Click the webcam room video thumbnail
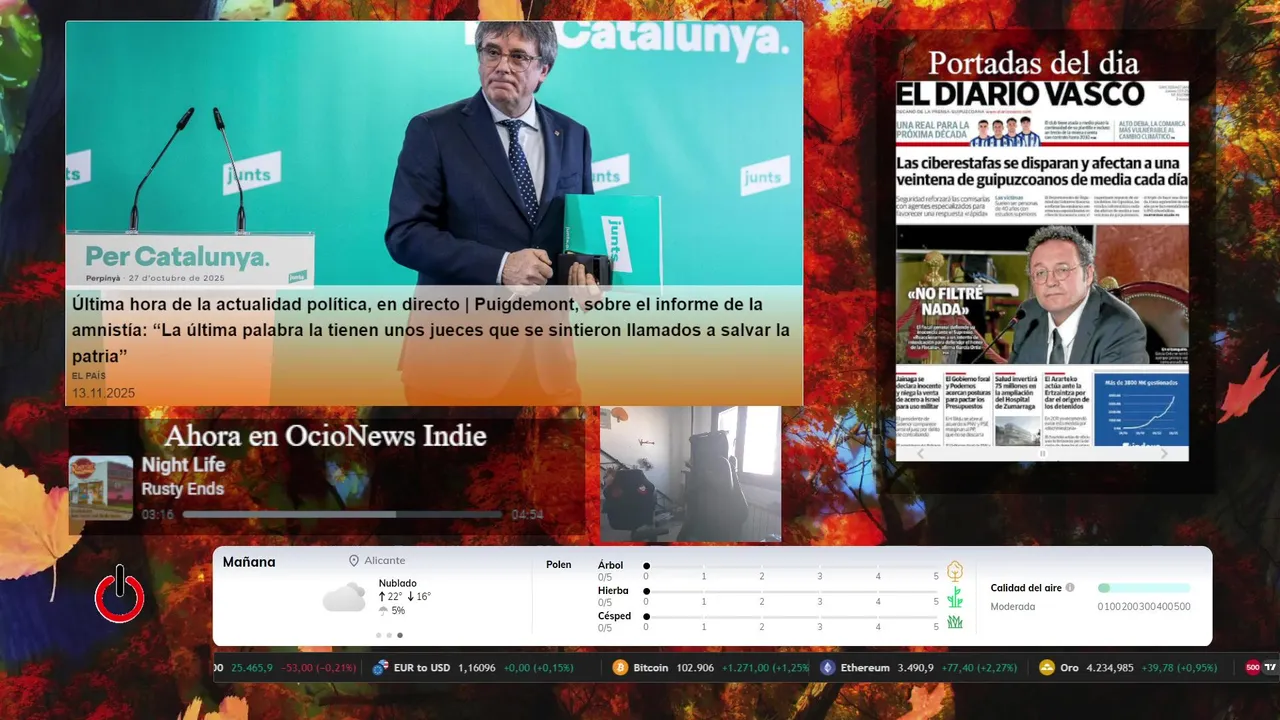Image resolution: width=1280 pixels, height=720 pixels. [x=691, y=474]
